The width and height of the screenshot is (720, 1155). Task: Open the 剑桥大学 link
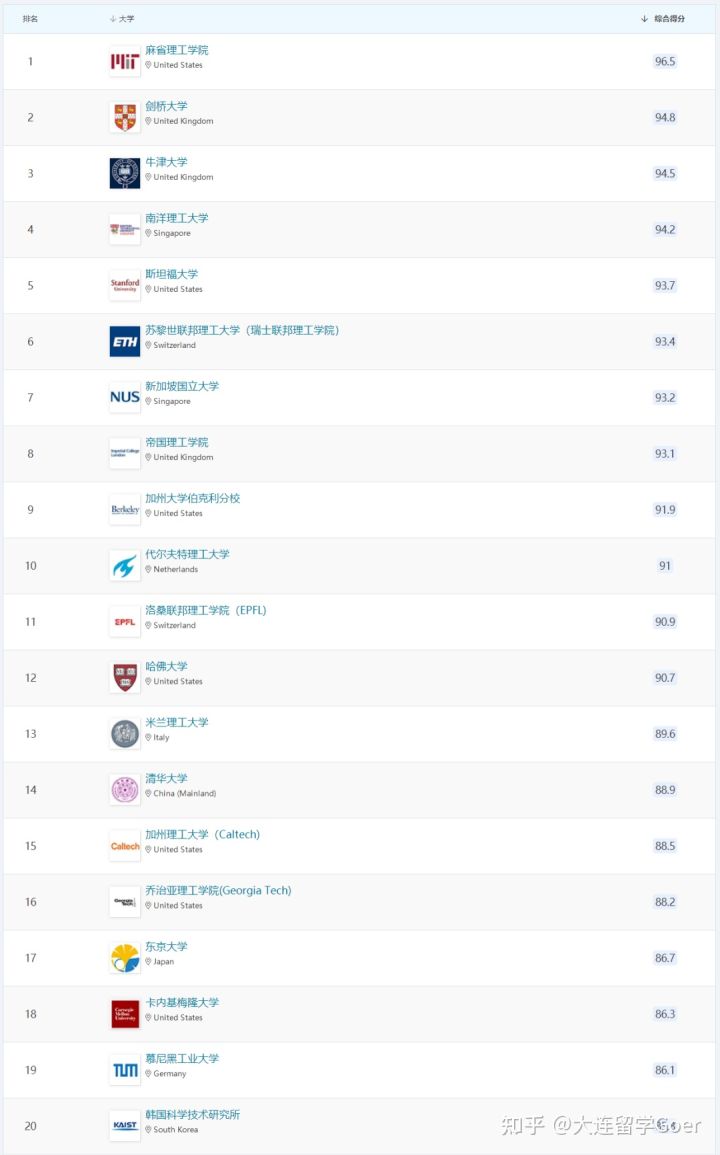[167, 106]
